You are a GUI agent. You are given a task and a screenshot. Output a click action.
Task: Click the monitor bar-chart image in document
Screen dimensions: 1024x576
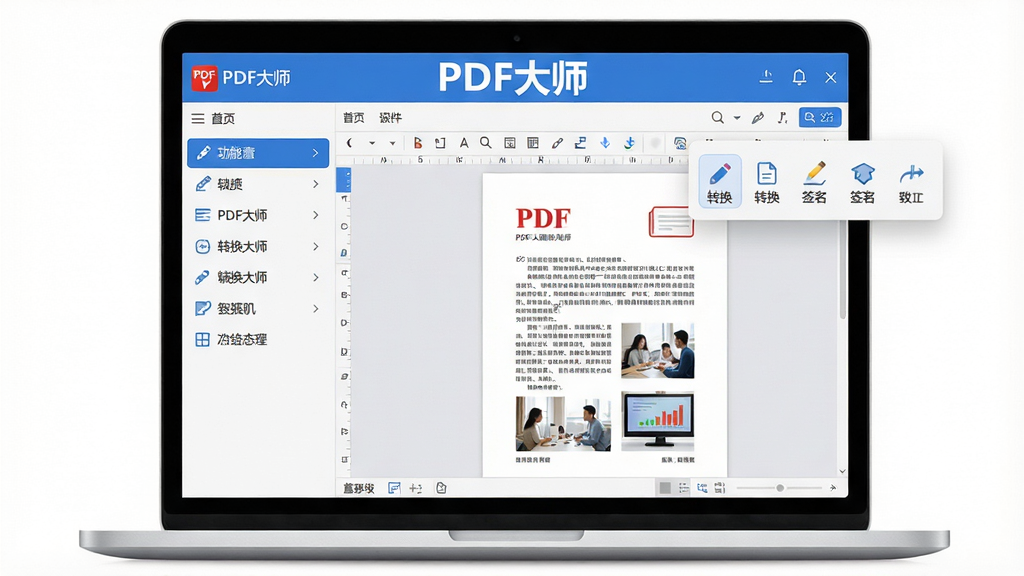coord(658,421)
